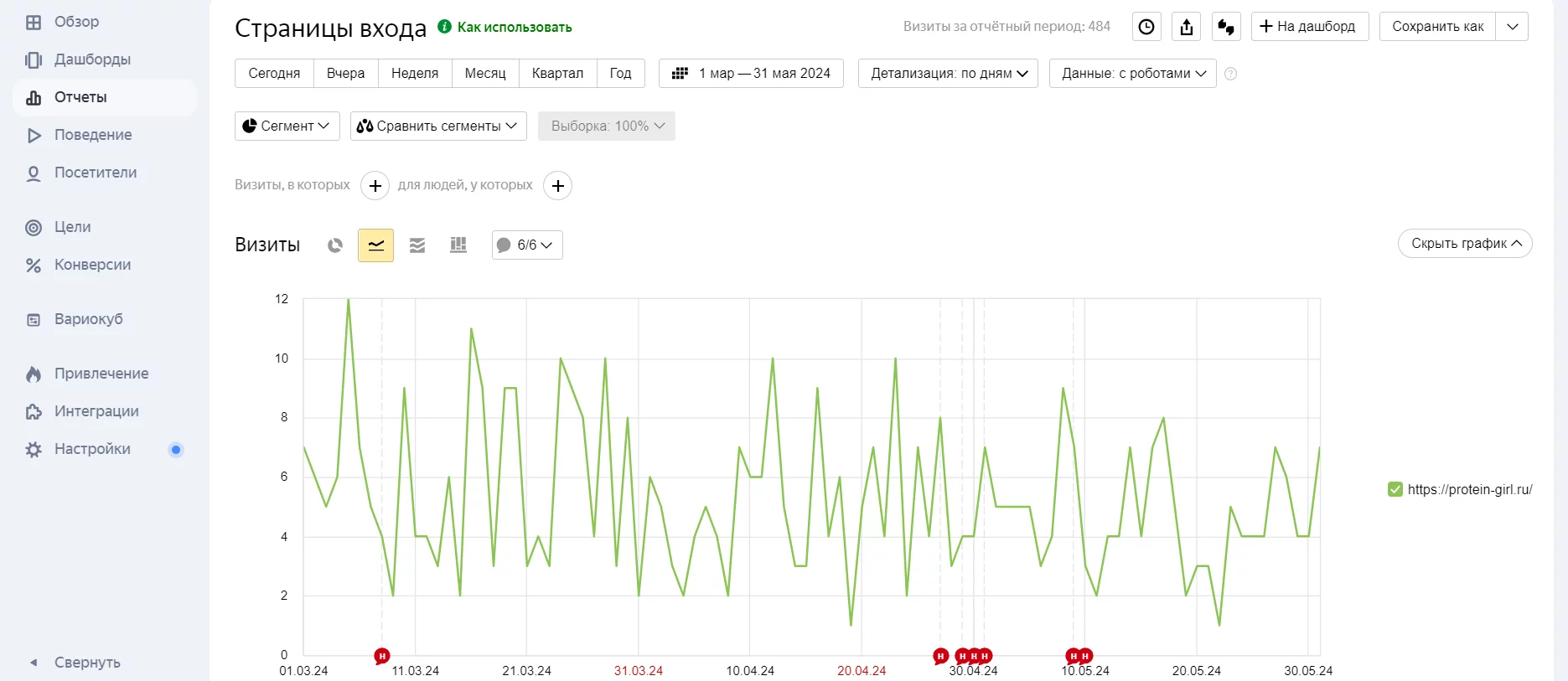Click the help question mark icon
1568x681 pixels.
pyautogui.click(x=1230, y=74)
